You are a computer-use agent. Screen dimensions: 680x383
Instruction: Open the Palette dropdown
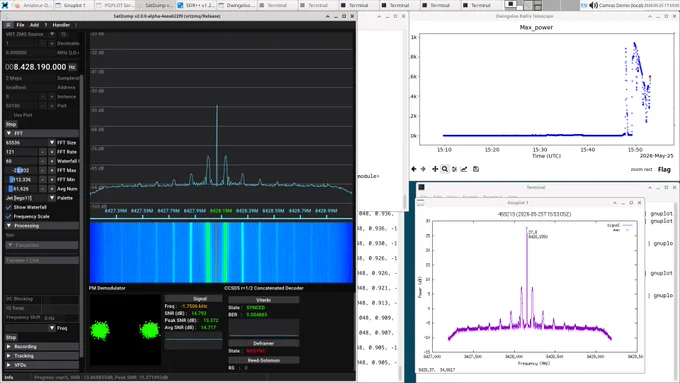52,198
